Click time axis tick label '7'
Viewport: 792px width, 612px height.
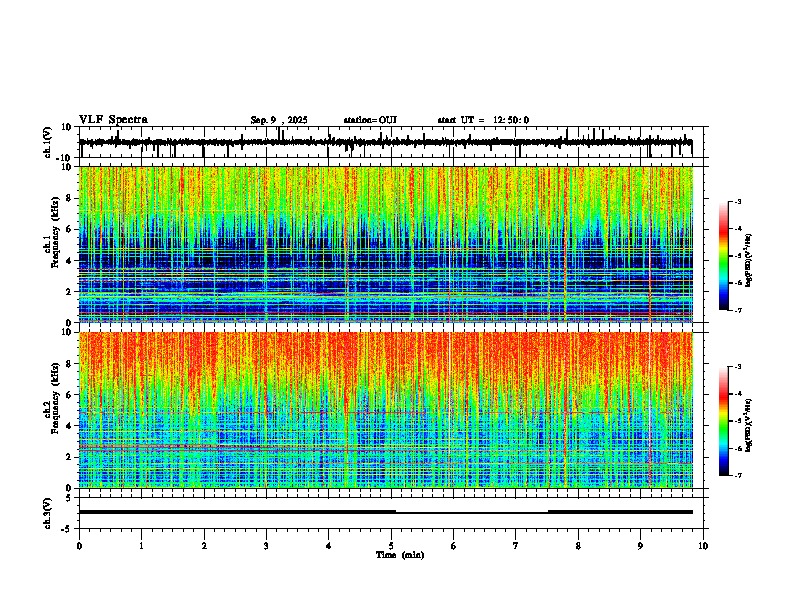(x=516, y=546)
